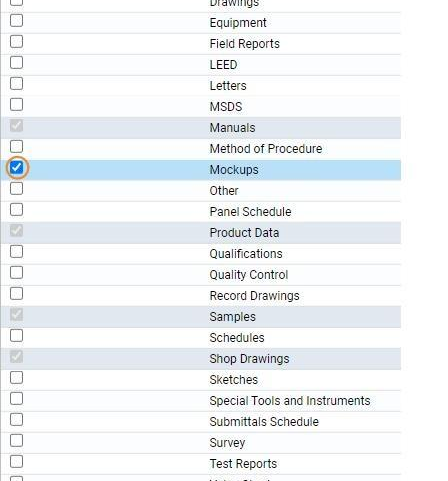Enable the LEED checkbox
Screen dimensions: 448x481
pyautogui.click(x=16, y=63)
